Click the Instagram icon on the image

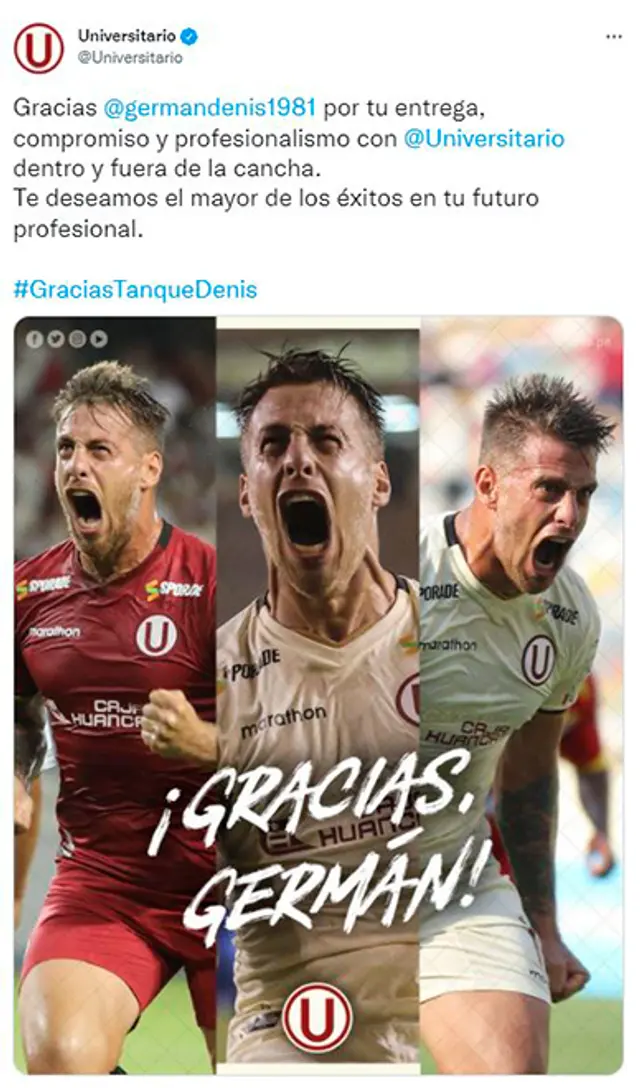pyautogui.click(x=78, y=339)
